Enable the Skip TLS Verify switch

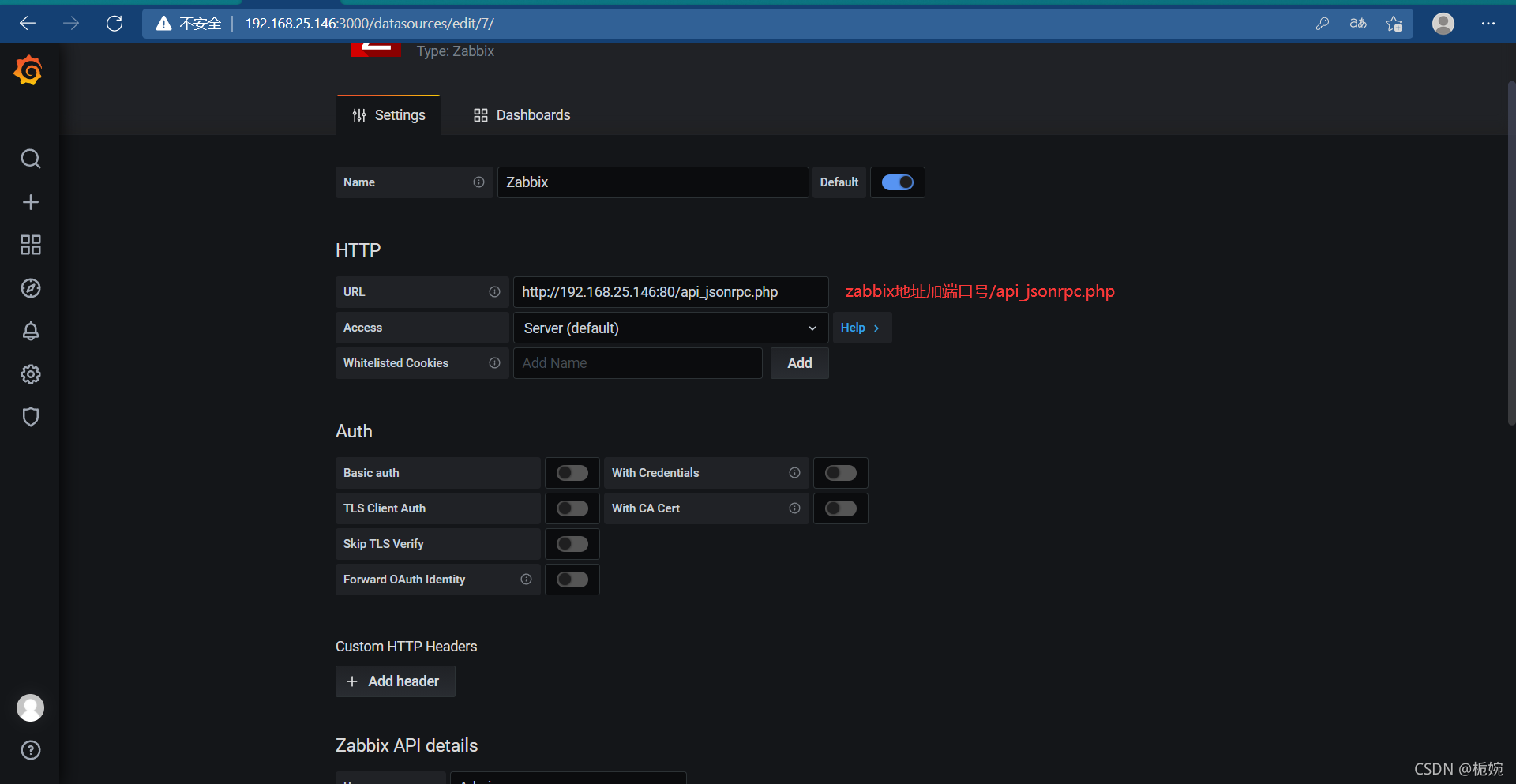pos(572,544)
